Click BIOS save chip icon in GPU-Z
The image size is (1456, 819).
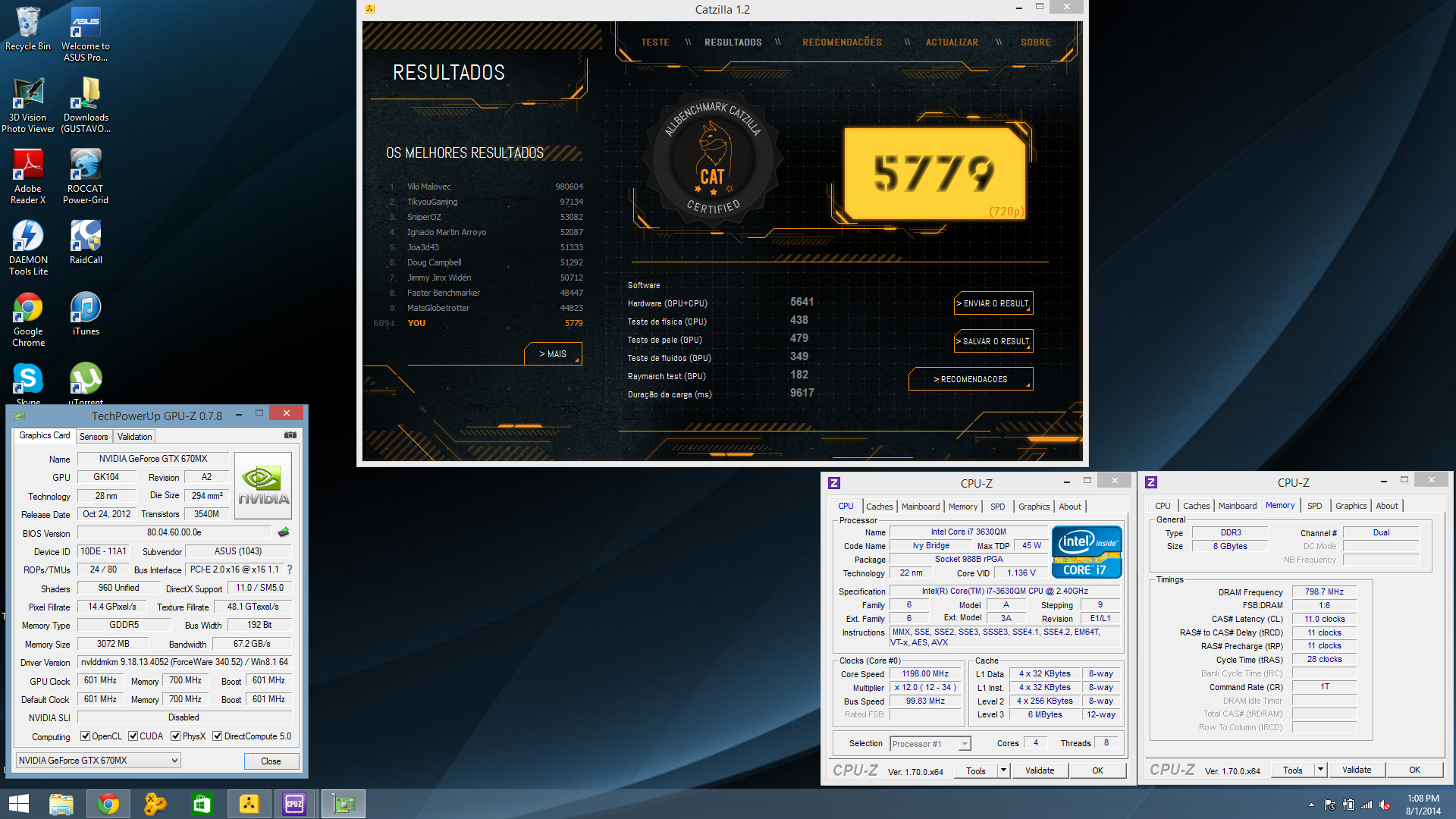[x=284, y=532]
